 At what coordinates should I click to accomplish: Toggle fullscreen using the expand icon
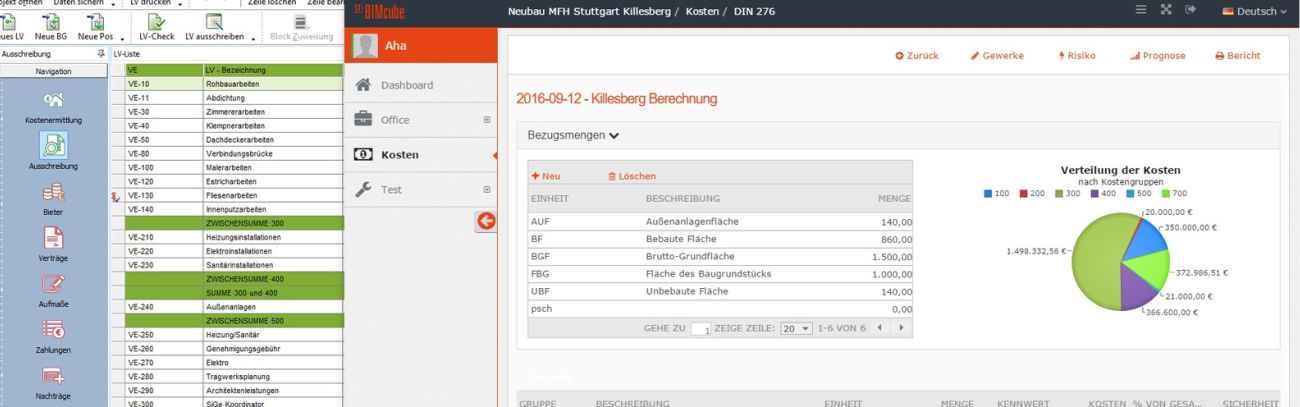tap(1166, 10)
